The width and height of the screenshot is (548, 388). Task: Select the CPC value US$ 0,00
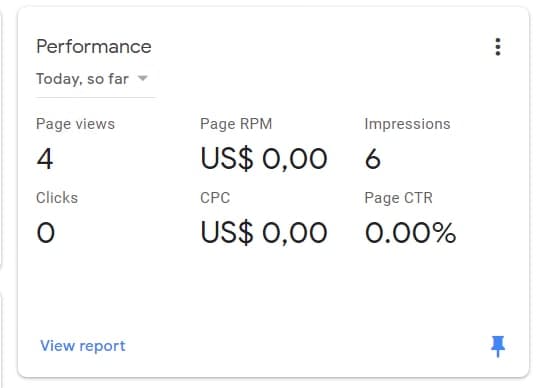(x=264, y=233)
